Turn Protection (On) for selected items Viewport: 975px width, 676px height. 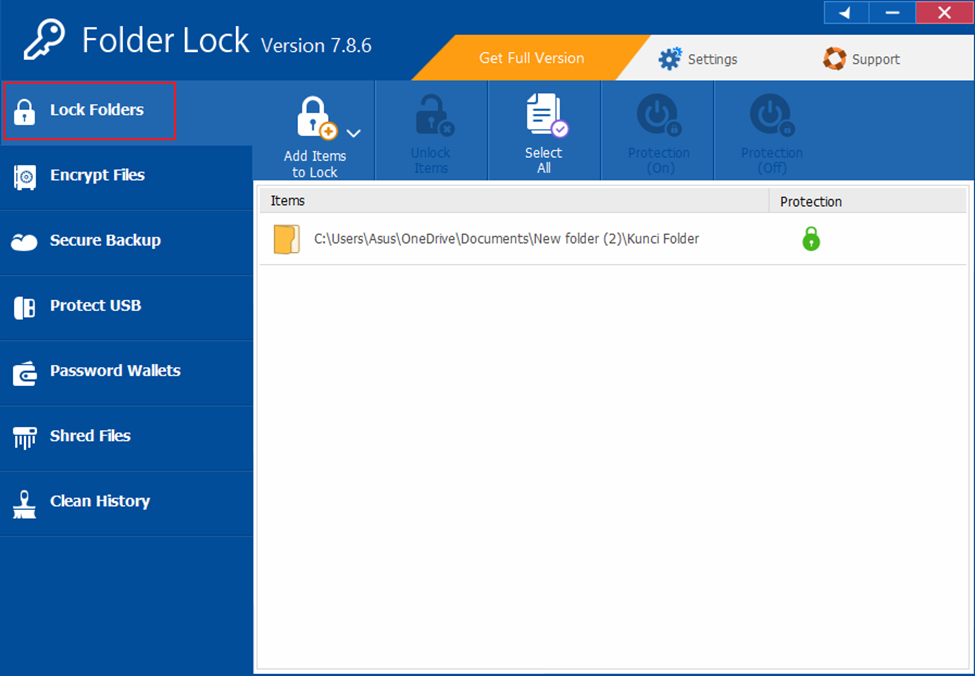[x=658, y=131]
